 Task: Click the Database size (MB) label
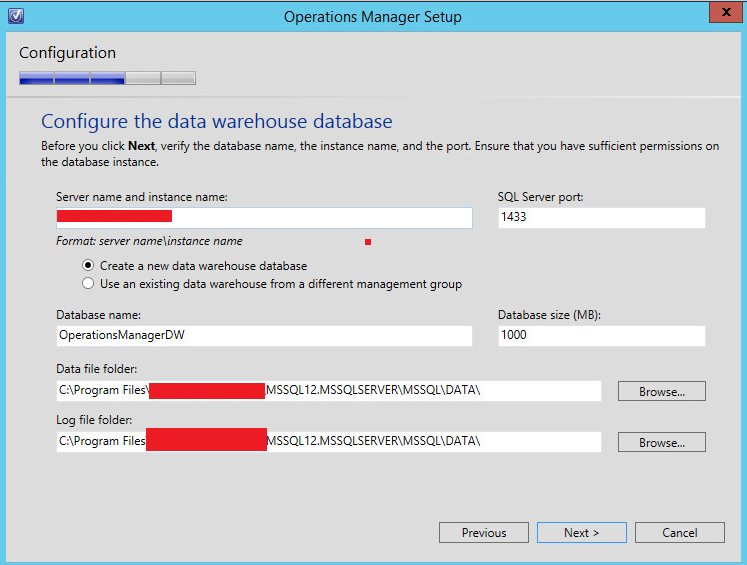[549, 315]
